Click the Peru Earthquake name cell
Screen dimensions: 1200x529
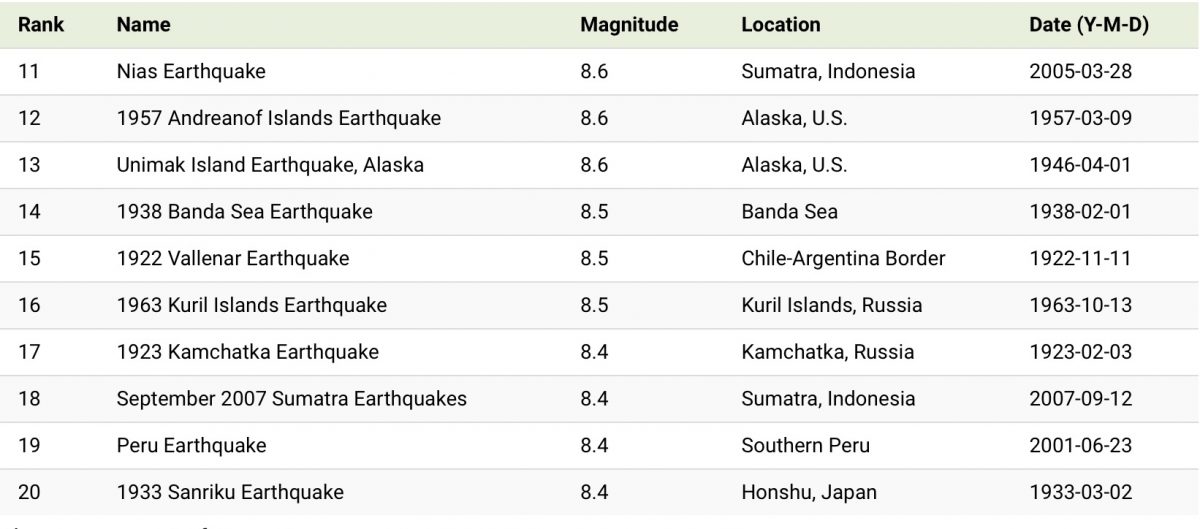191,445
